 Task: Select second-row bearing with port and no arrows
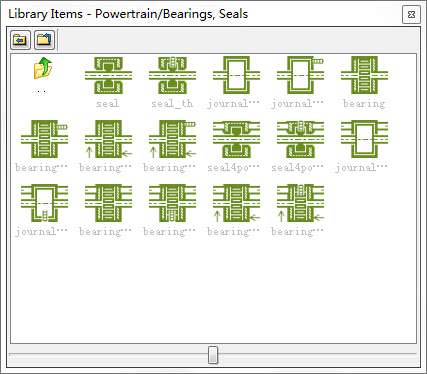pos(44,139)
